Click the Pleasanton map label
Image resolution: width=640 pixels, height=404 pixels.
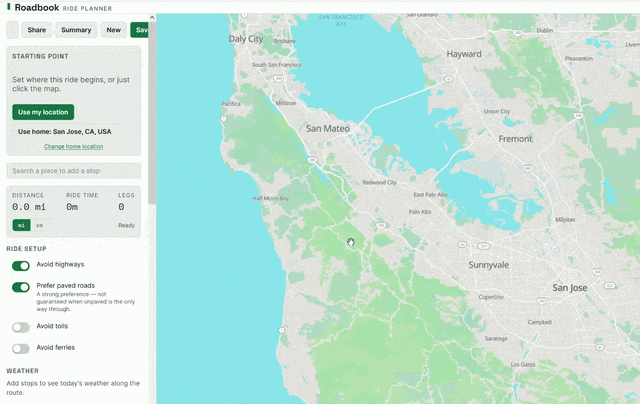[x=579, y=58]
